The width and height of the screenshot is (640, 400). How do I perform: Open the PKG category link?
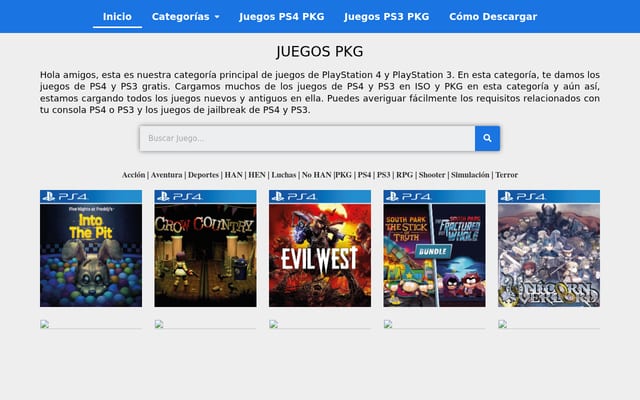343,175
